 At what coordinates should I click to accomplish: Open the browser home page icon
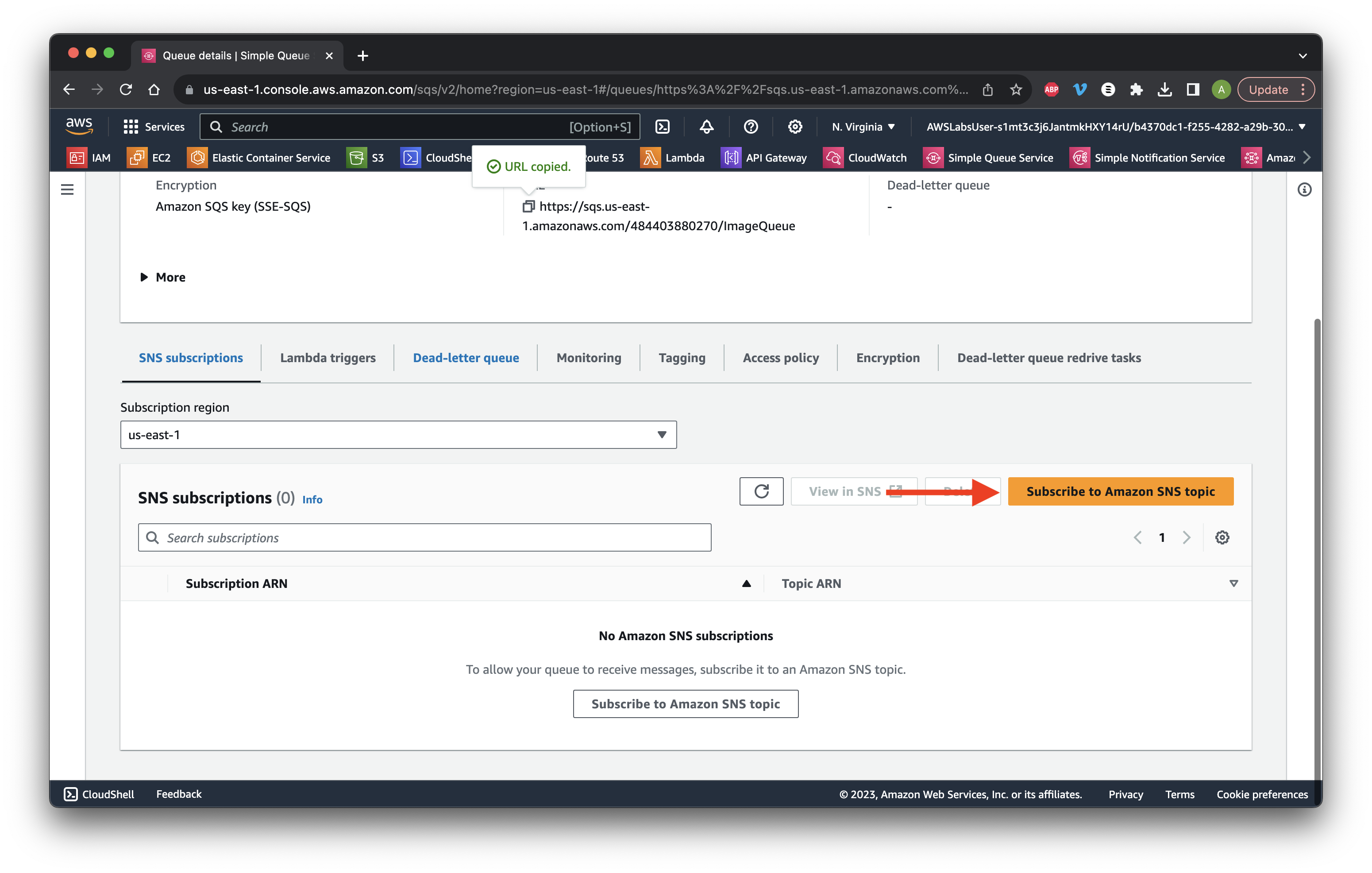154,89
